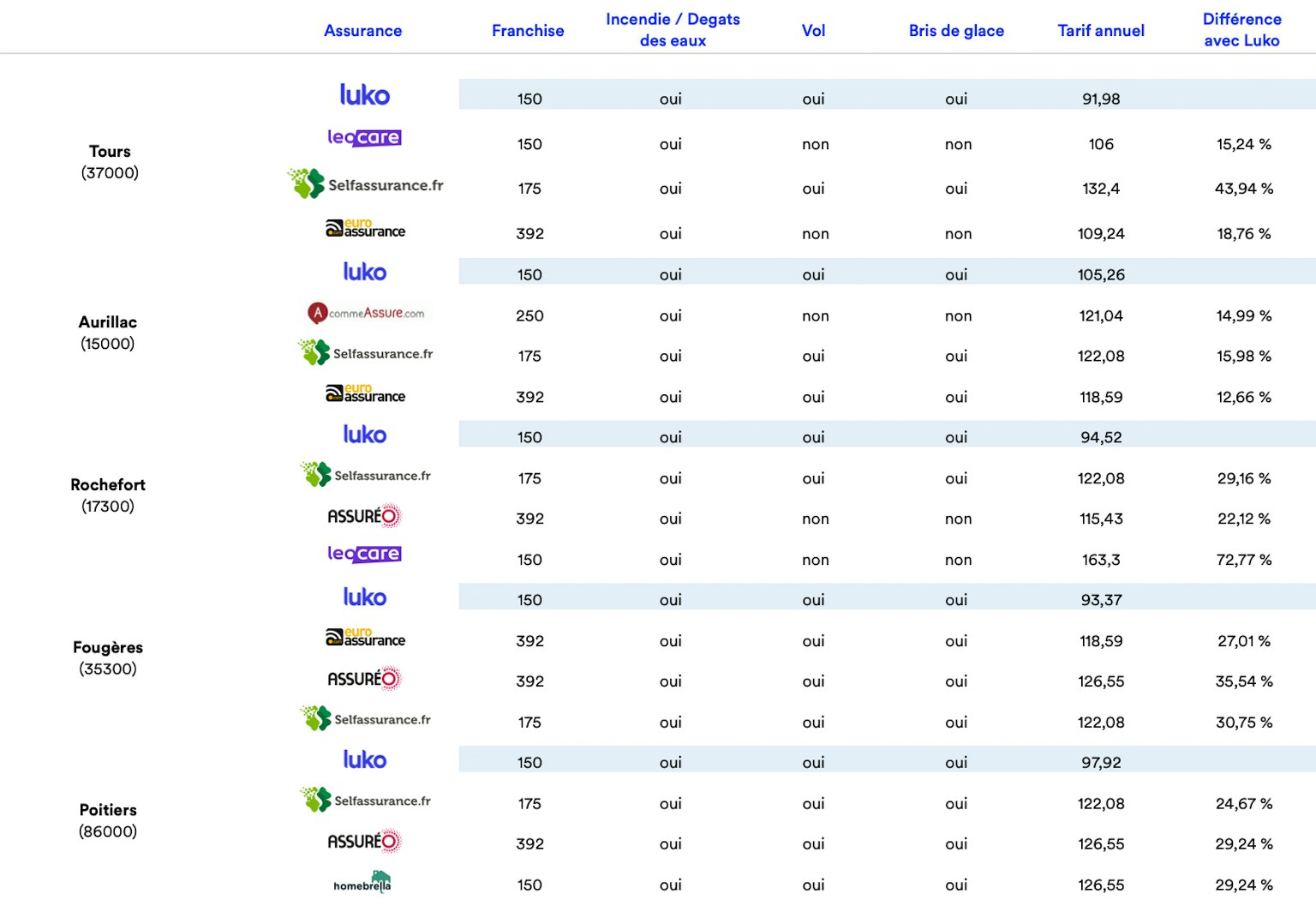Click the 250 franchise value
1316x924 pixels.
[529, 315]
